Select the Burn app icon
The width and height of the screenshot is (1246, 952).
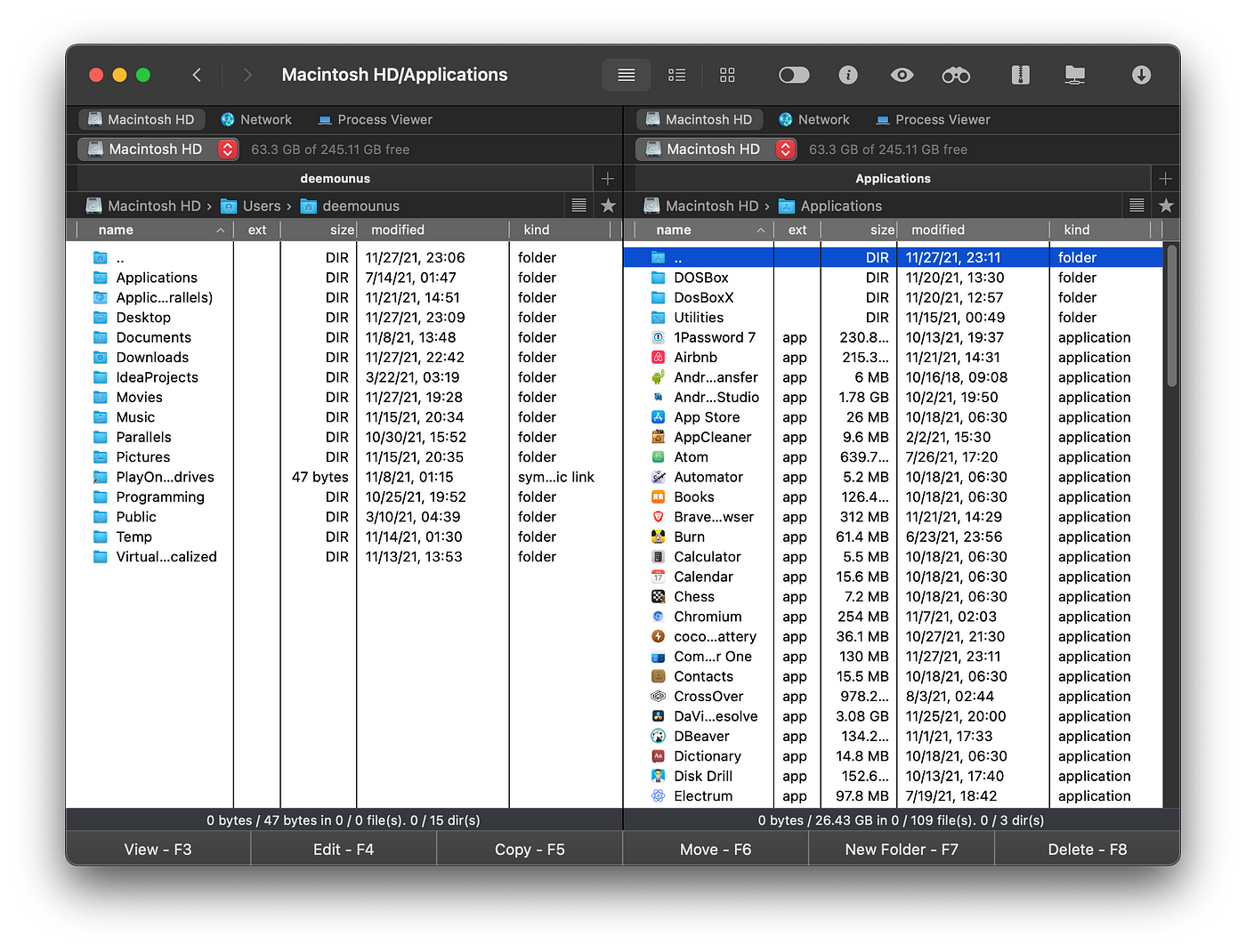(x=659, y=537)
